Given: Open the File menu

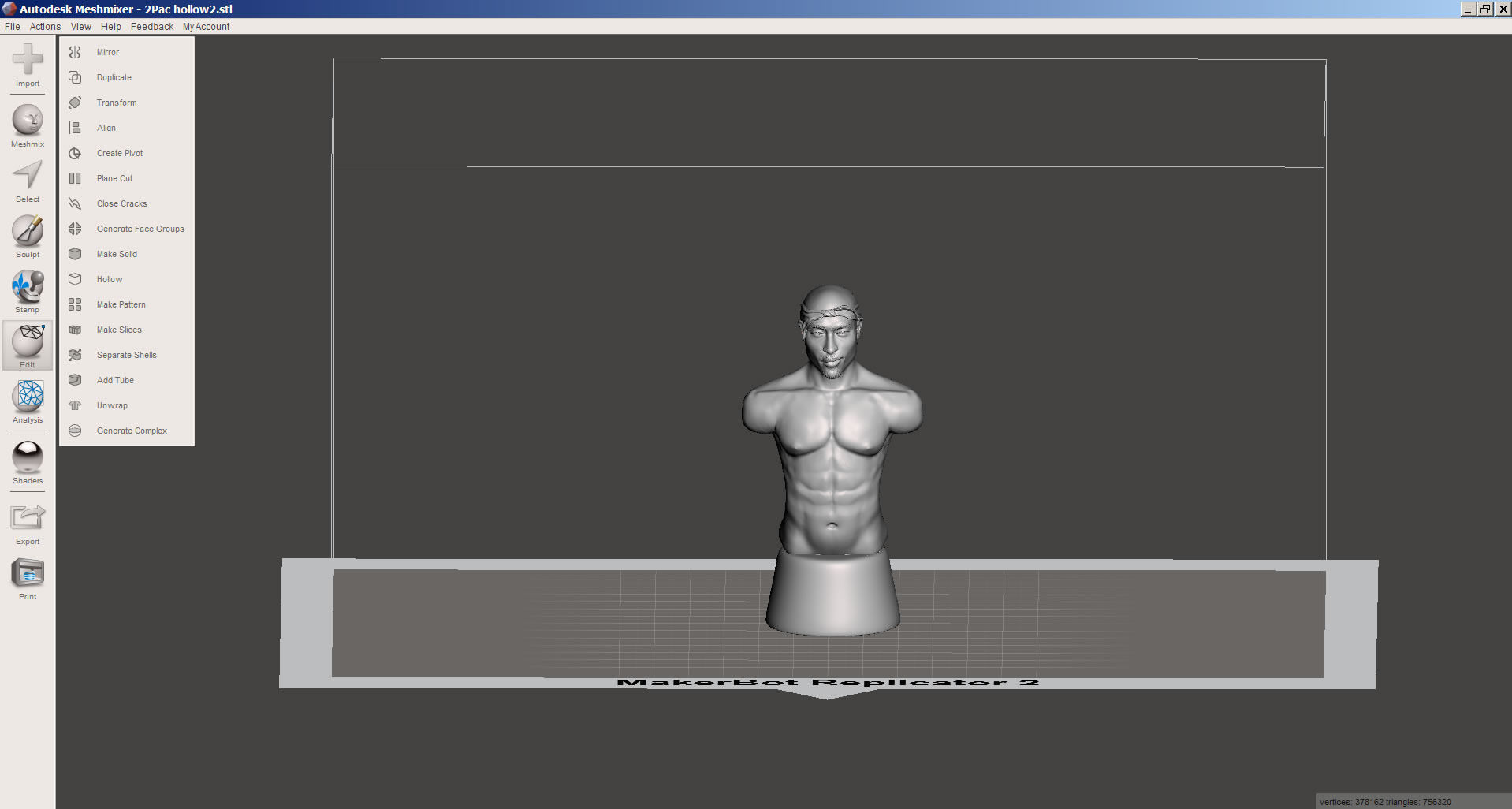Looking at the screenshot, I should [x=13, y=27].
